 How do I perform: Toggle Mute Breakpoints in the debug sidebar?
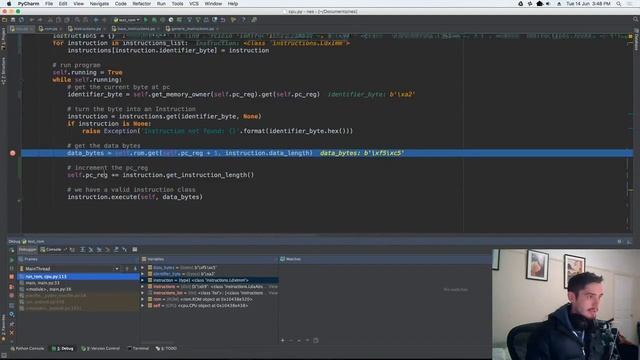pos(12,295)
